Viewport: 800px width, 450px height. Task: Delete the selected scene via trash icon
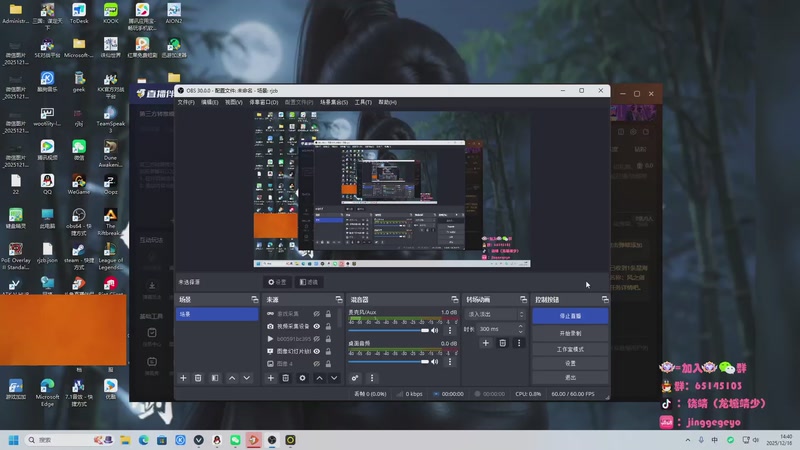tap(198, 378)
